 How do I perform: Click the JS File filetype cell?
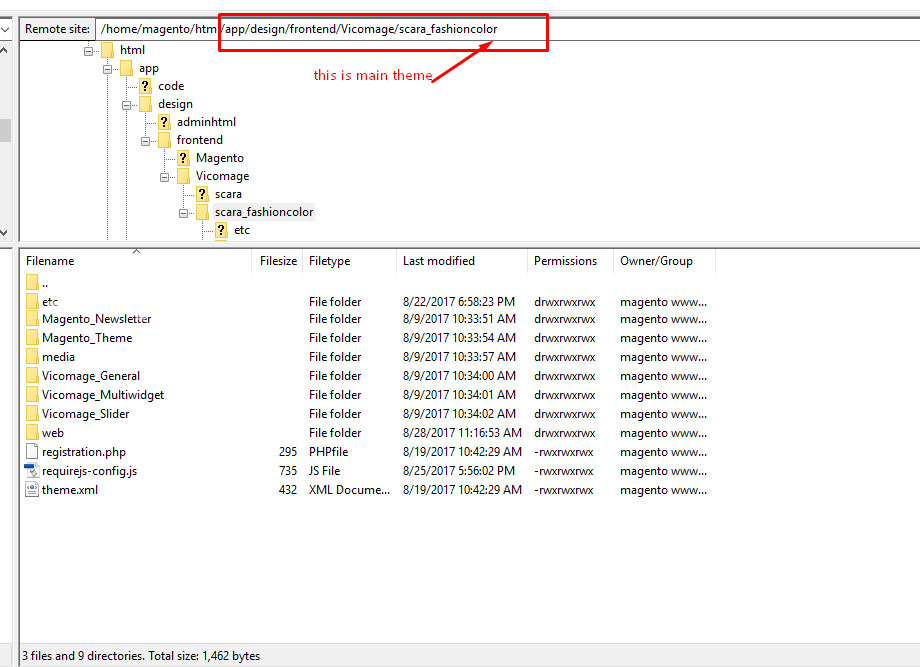click(x=324, y=471)
